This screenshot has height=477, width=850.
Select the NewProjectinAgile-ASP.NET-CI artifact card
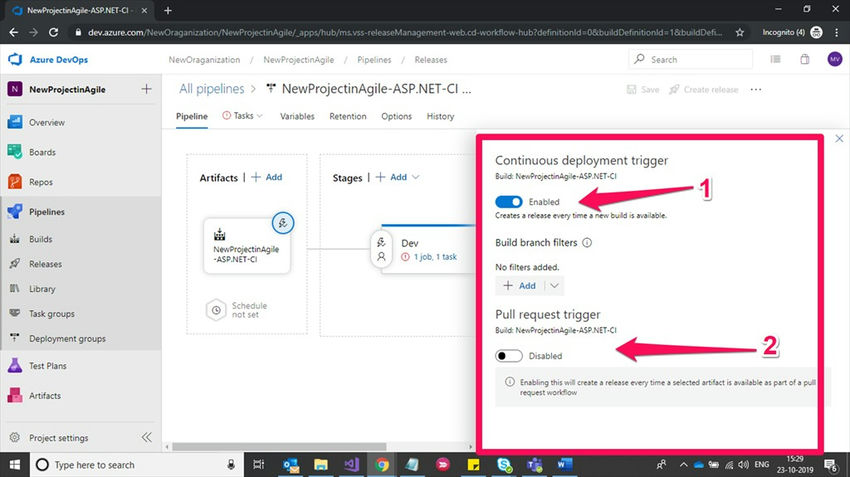pos(247,246)
